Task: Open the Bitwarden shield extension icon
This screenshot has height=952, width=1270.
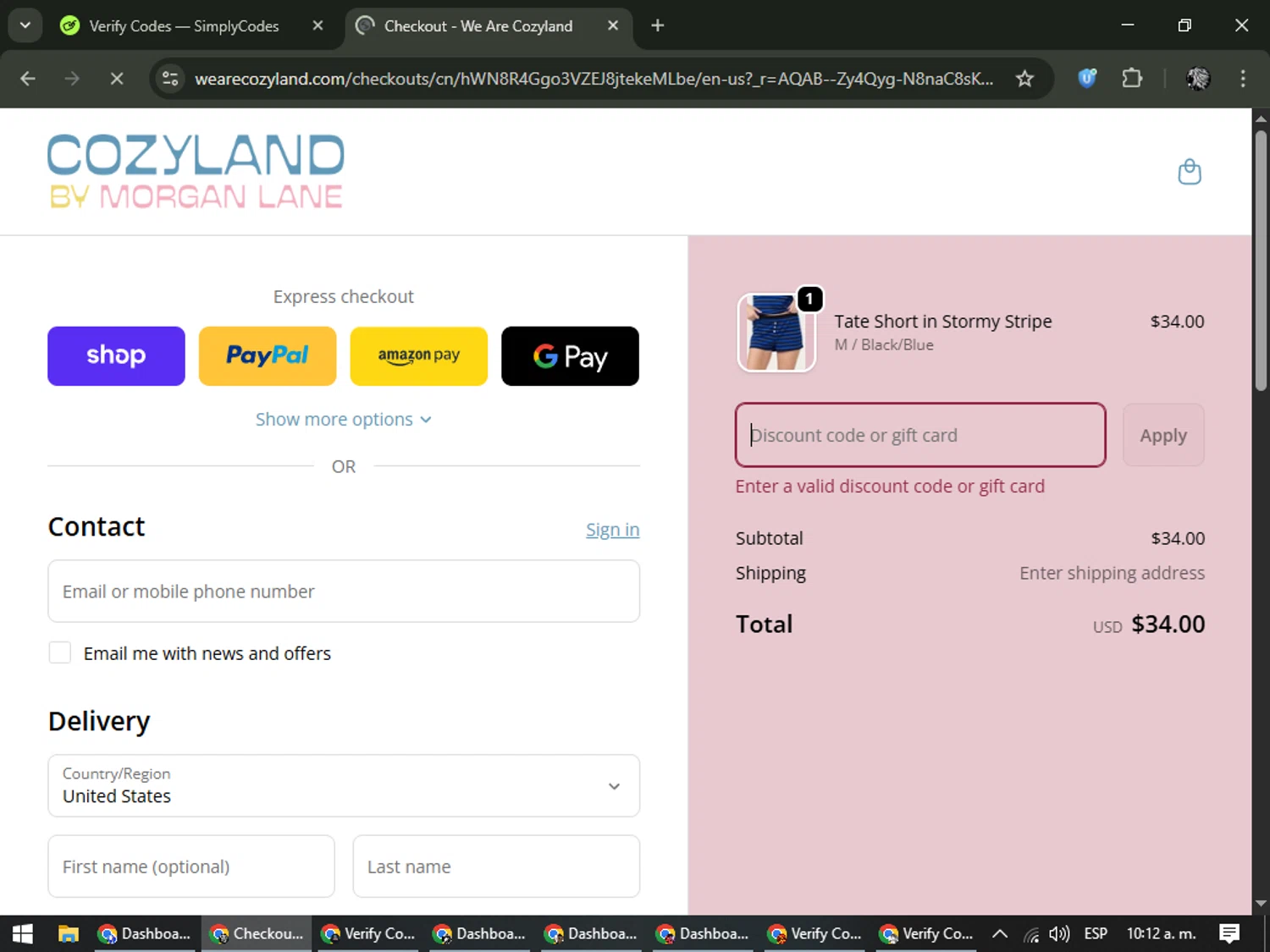Action: 1087,79
